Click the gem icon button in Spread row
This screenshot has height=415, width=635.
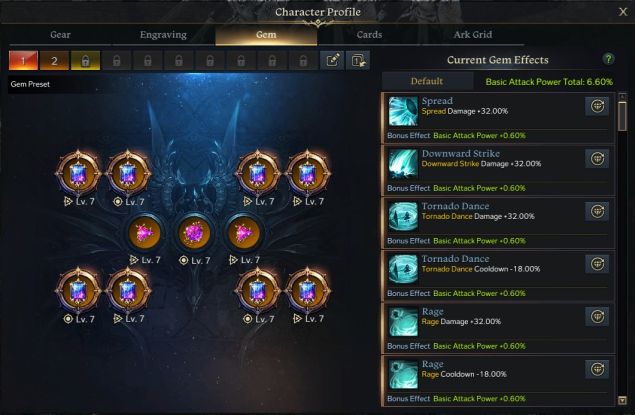597,106
